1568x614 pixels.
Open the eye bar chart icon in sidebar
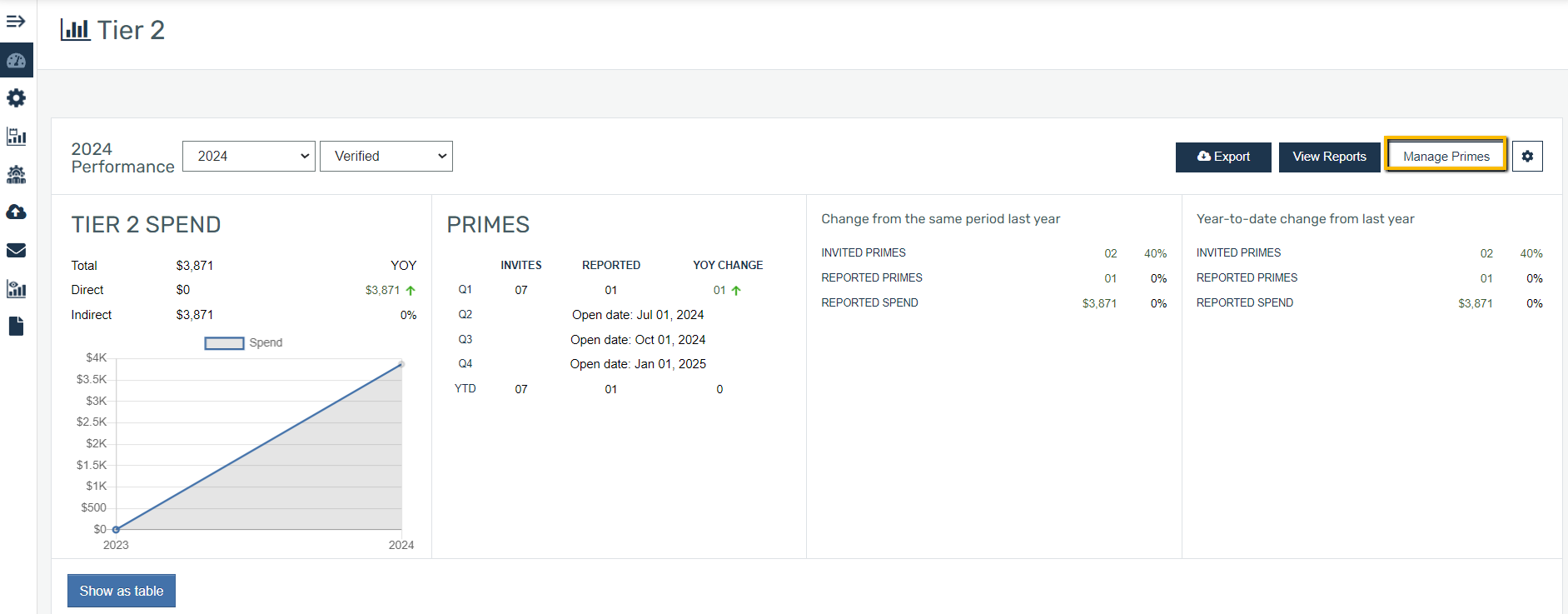point(16,288)
